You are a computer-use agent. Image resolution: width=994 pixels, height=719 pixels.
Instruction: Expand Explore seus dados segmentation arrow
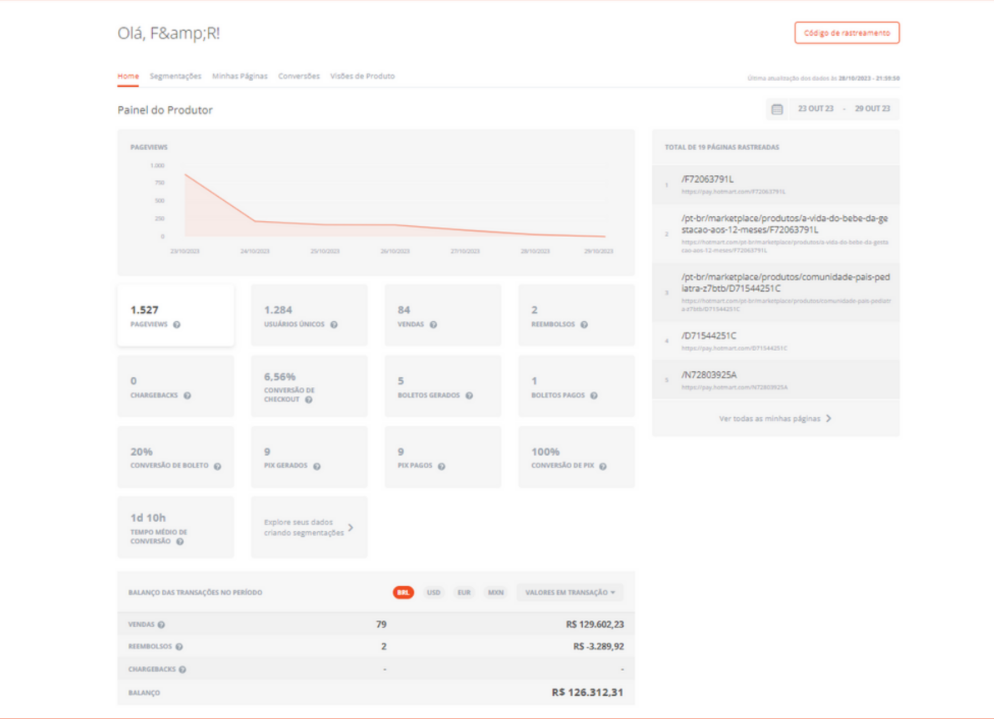350,527
